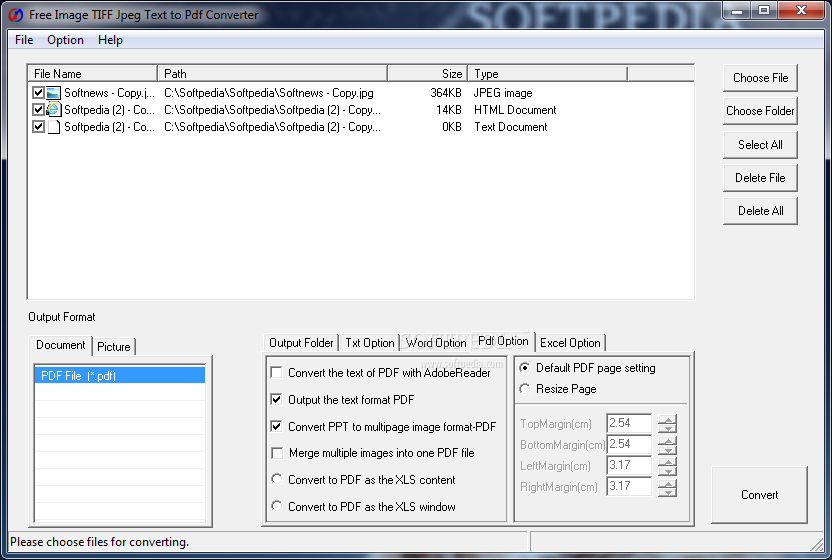Screen dimensions: 832x560
Task: Click the 364KB size cell
Action: pos(446,93)
